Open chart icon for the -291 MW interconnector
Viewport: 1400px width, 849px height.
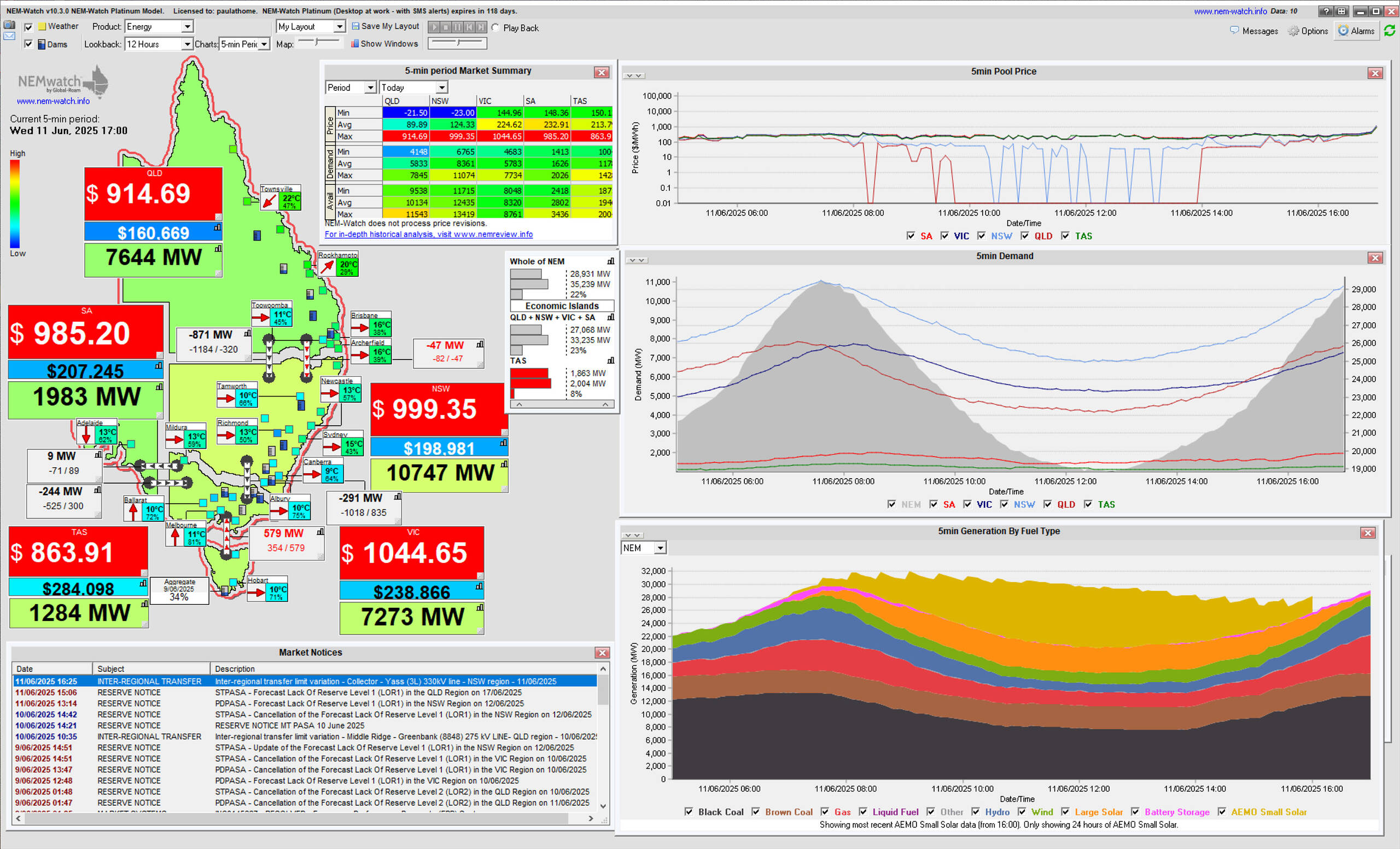pos(398,496)
